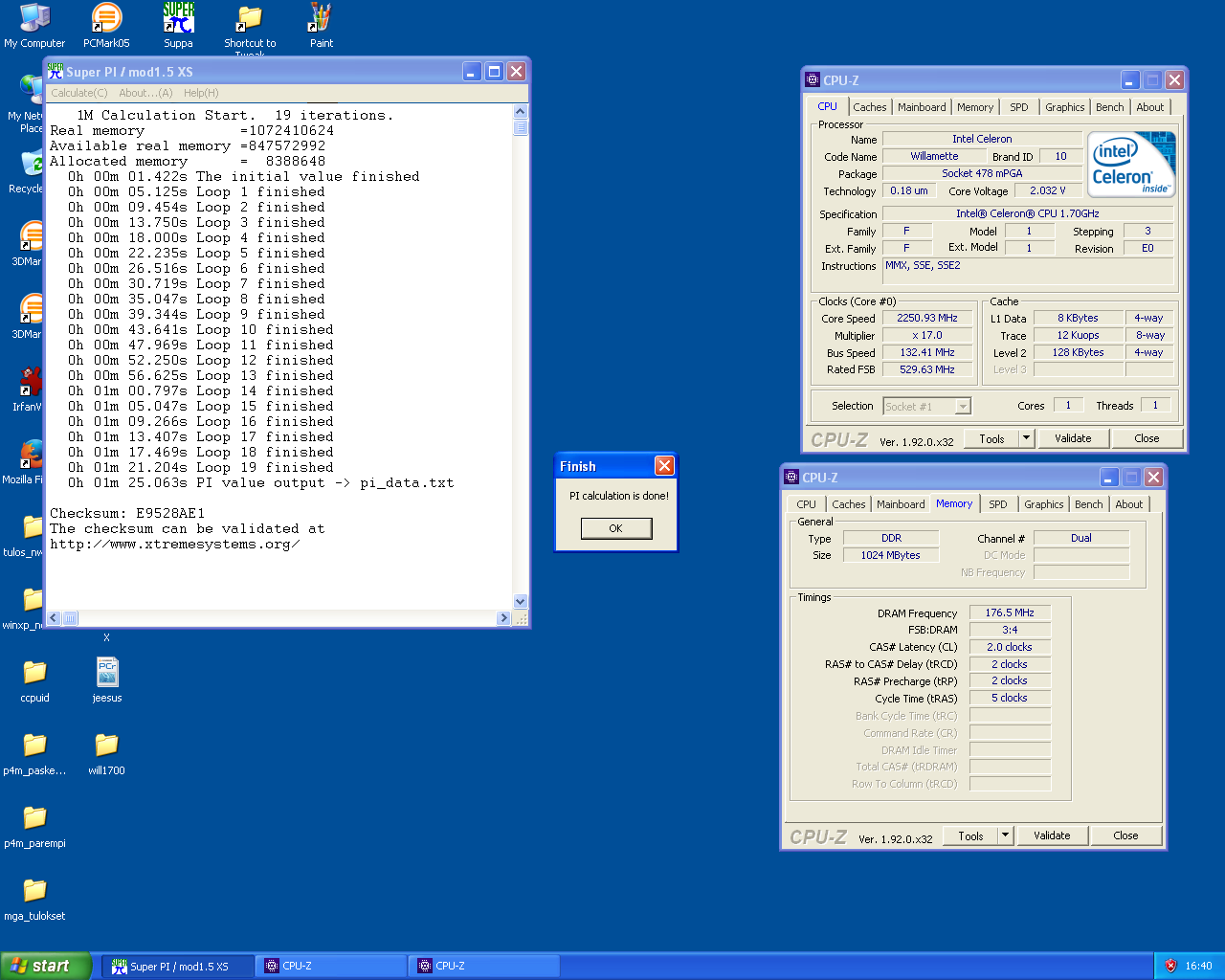Open the Socket #1 selection dropdown
This screenshot has width=1225, height=980.
[x=927, y=407]
